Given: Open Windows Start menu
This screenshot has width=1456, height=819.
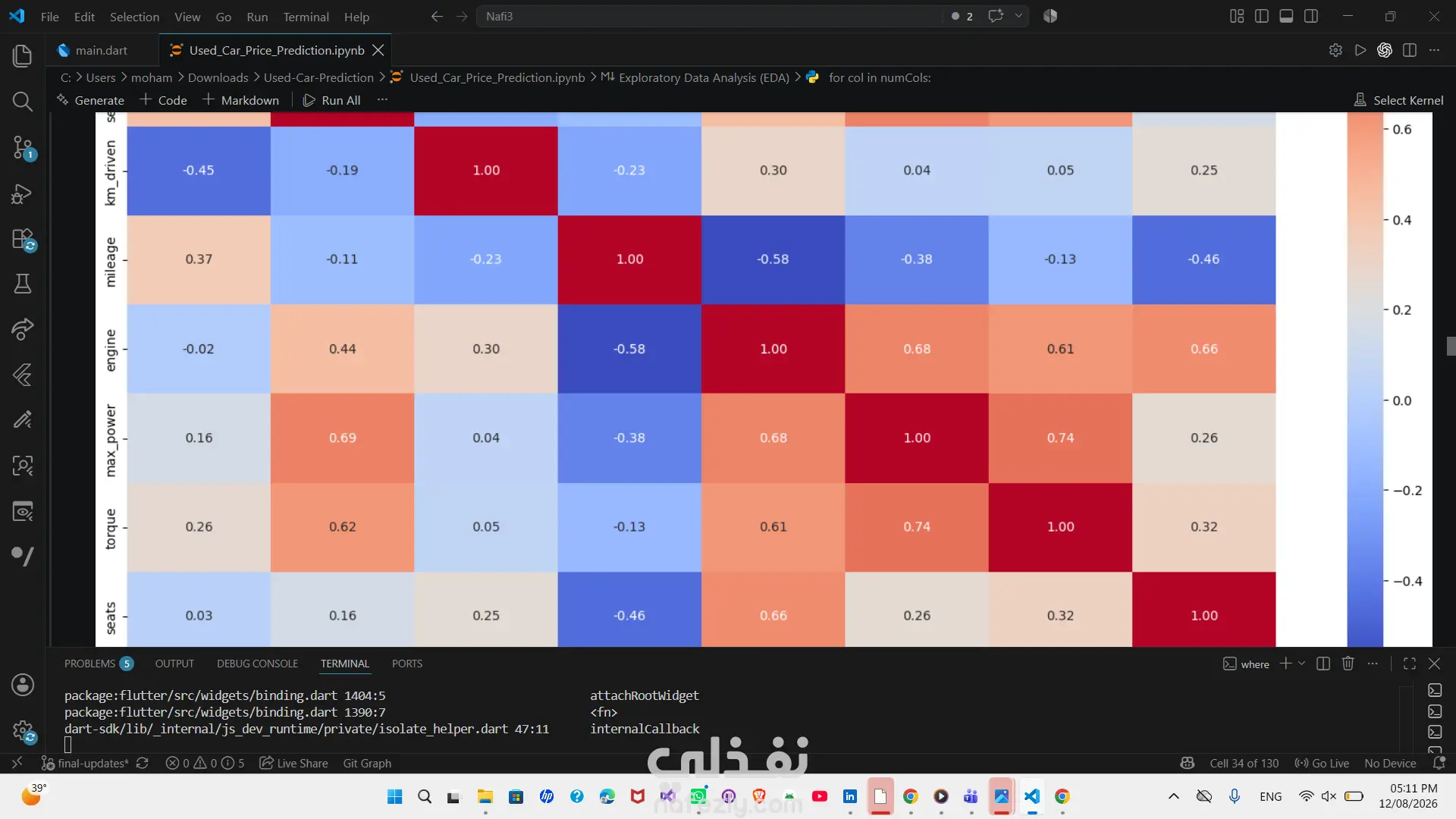Looking at the screenshot, I should (394, 796).
